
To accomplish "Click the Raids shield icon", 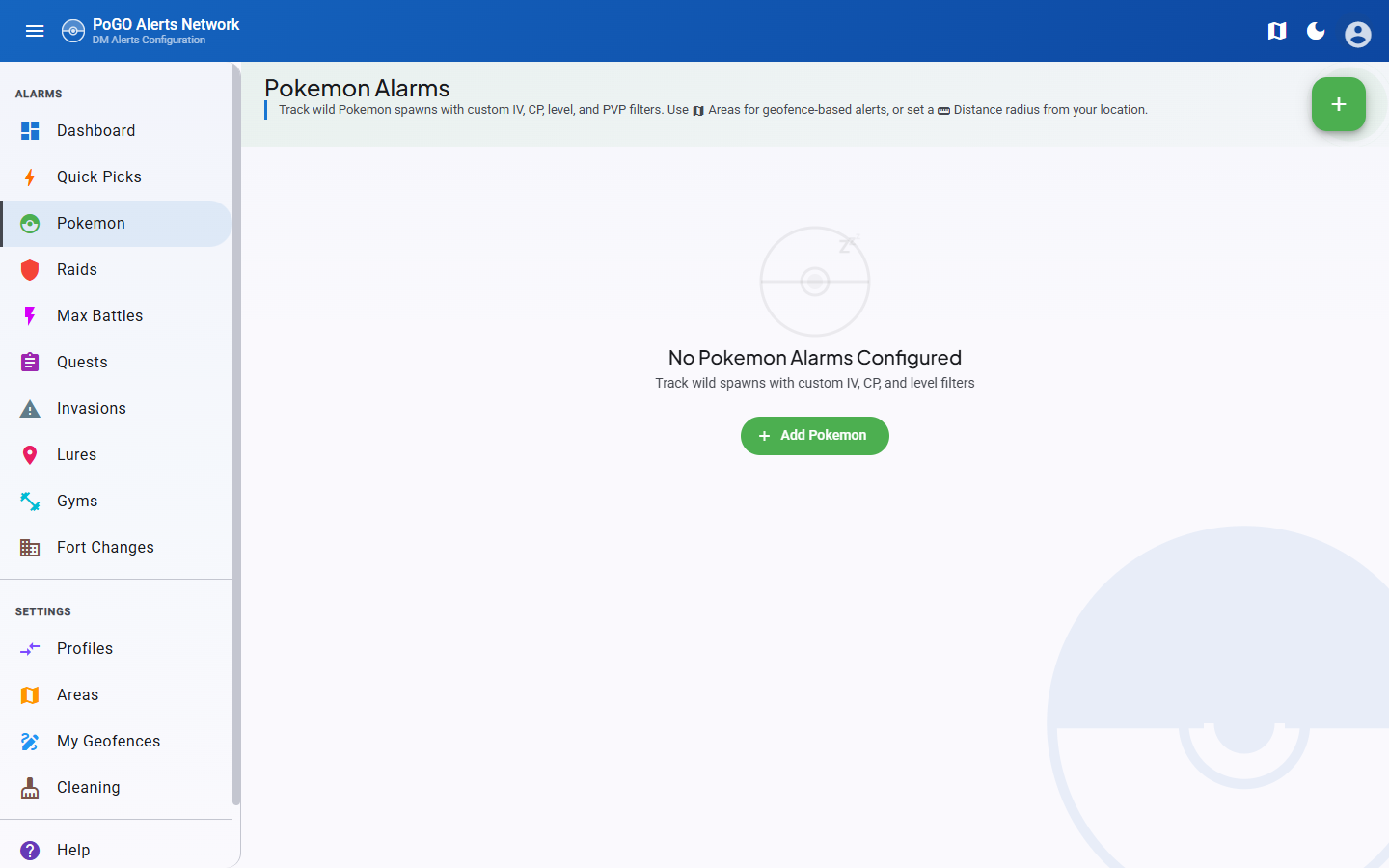I will pyautogui.click(x=30, y=270).
